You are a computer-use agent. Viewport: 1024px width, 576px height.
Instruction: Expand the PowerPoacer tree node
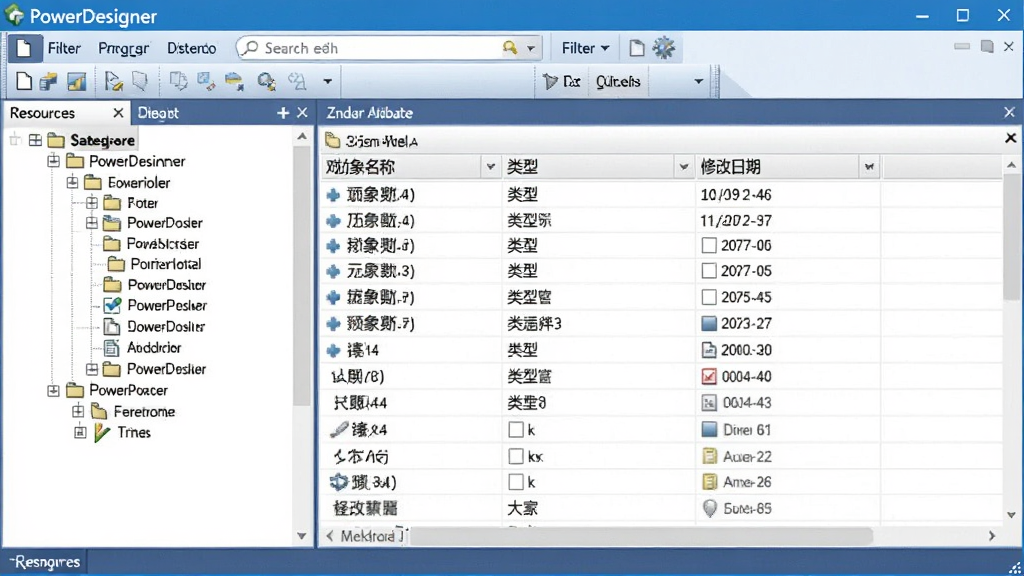[54, 391]
